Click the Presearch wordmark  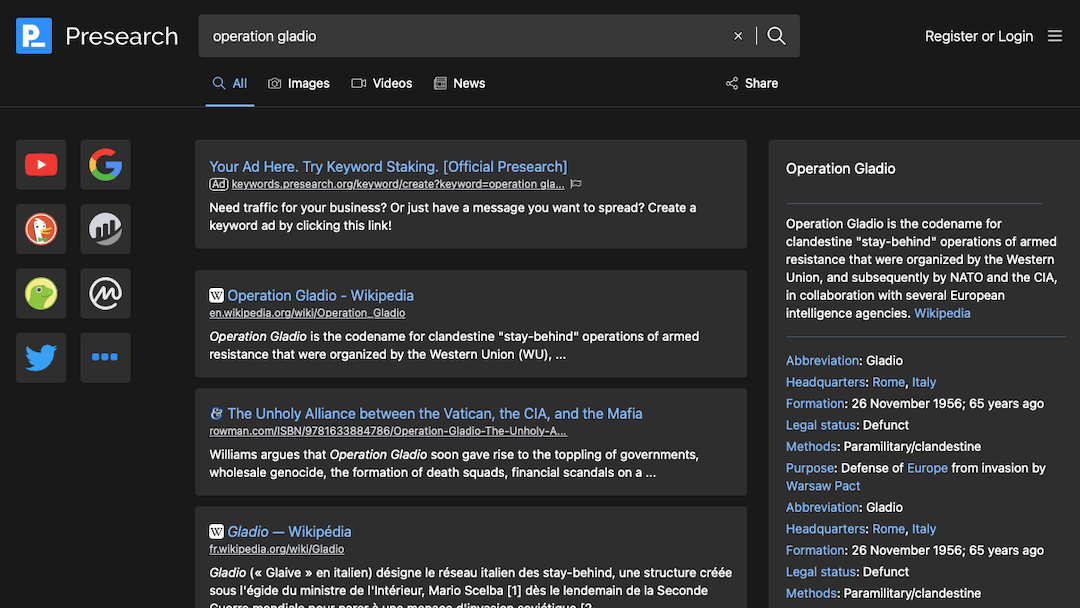(x=122, y=36)
